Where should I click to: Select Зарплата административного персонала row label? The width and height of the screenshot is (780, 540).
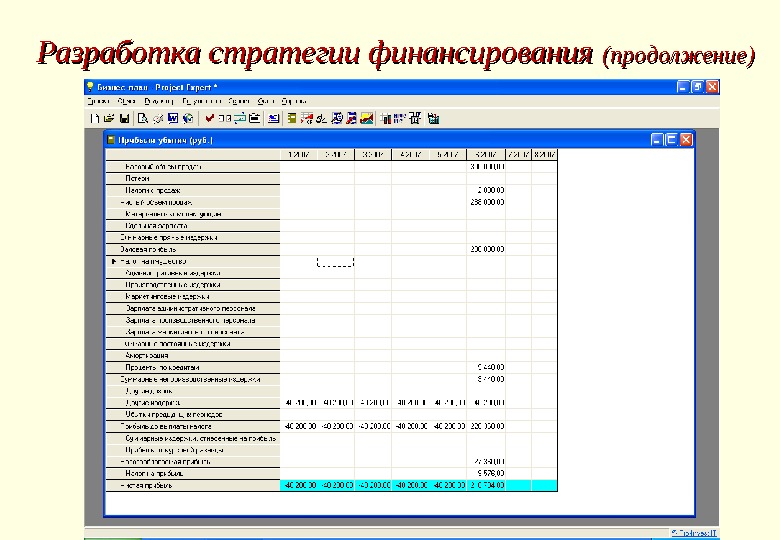click(191, 308)
